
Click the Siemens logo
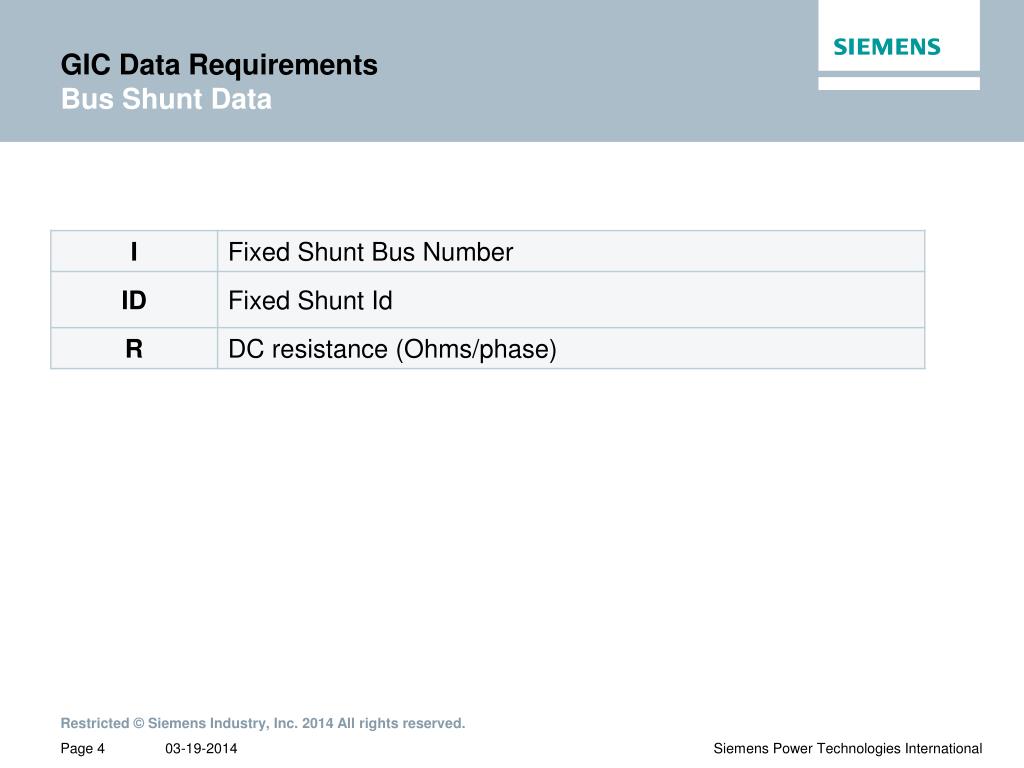tap(886, 47)
